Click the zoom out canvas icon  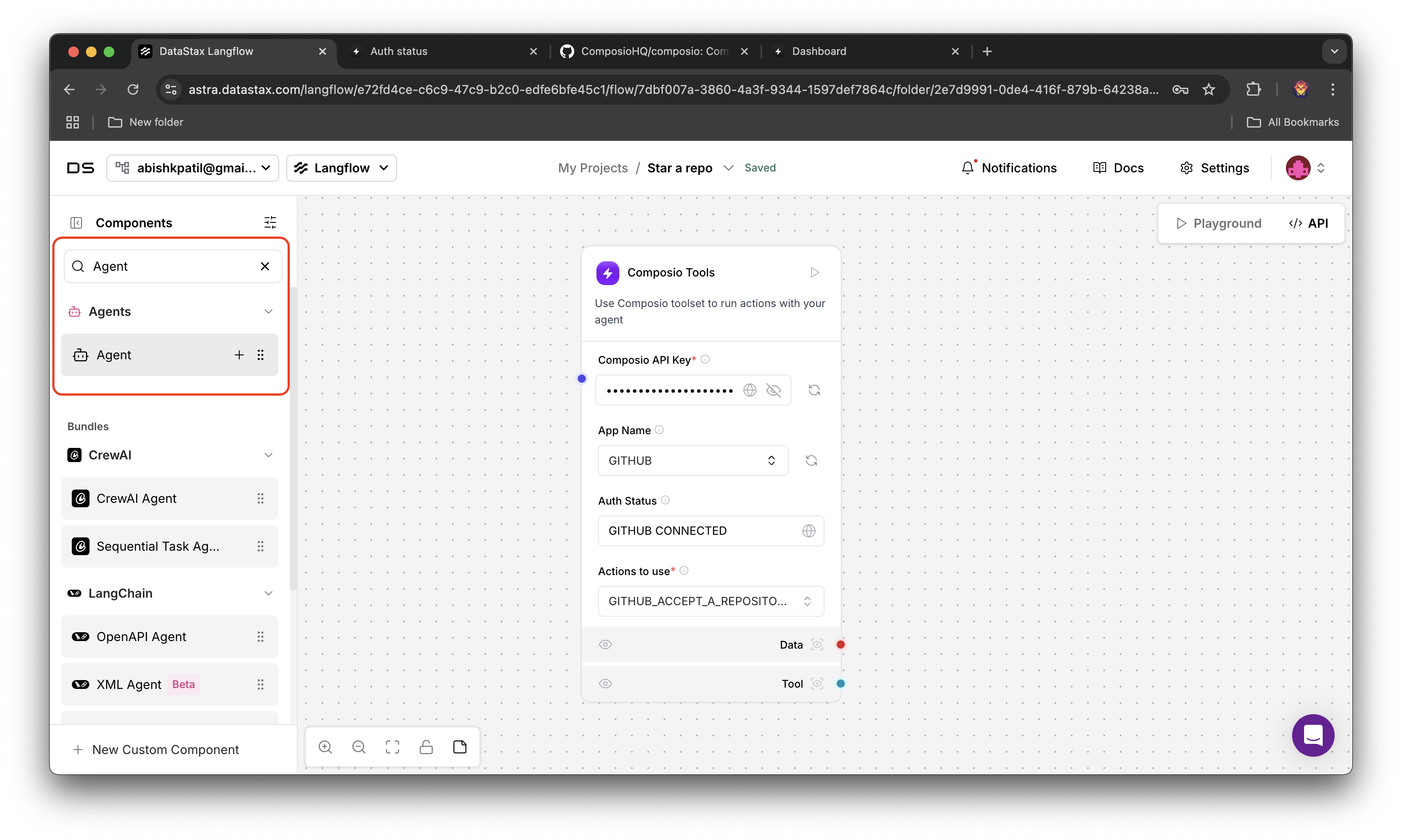pos(359,747)
